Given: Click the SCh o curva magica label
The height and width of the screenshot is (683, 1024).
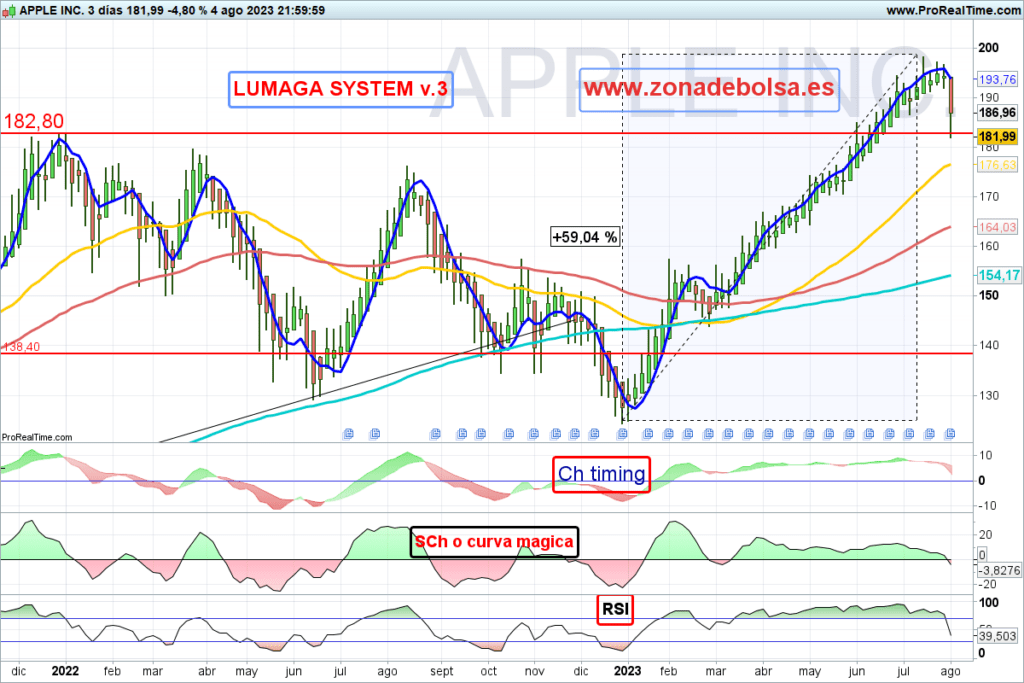Looking at the screenshot, I should (x=494, y=542).
